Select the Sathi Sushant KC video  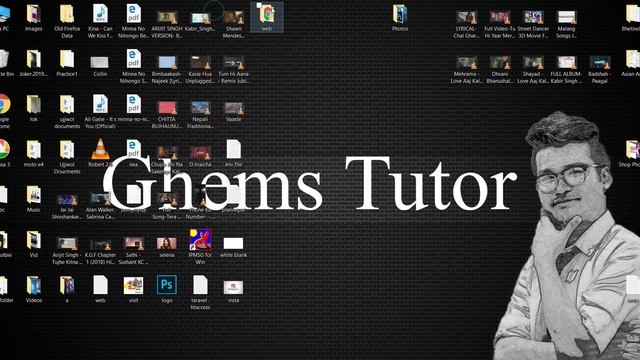(133, 244)
